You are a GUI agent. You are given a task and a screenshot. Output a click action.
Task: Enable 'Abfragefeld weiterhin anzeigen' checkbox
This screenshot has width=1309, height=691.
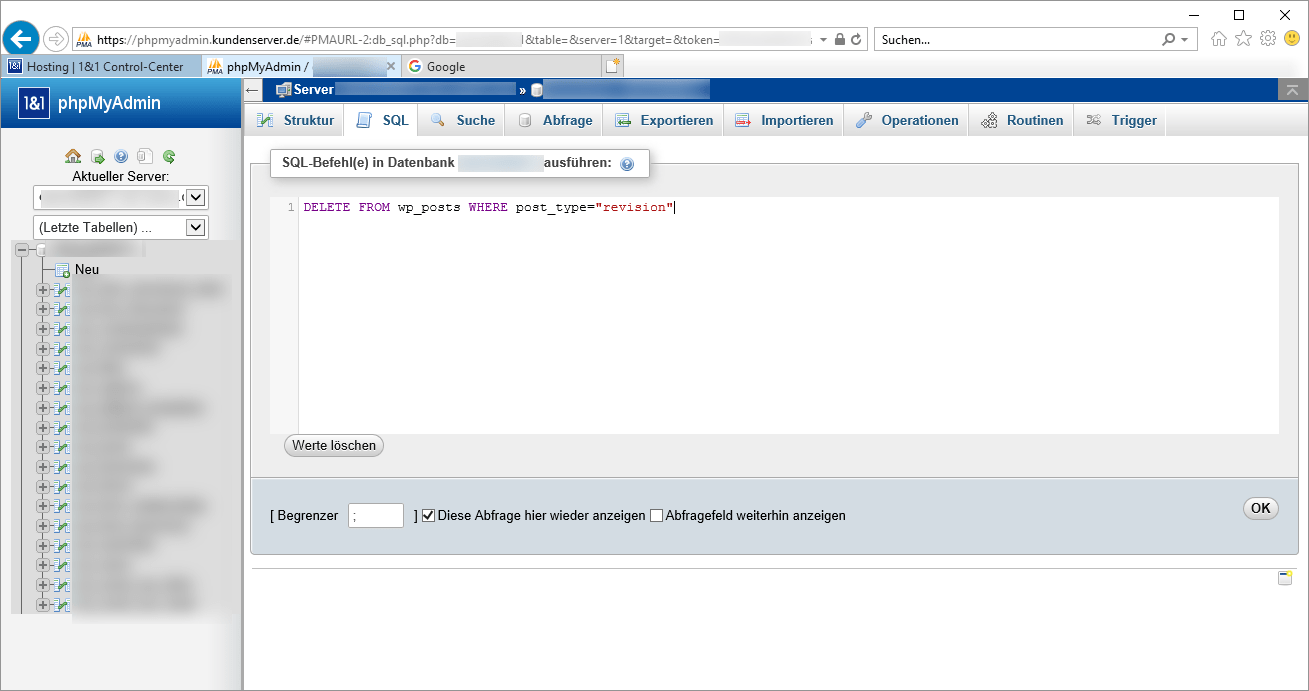click(657, 516)
